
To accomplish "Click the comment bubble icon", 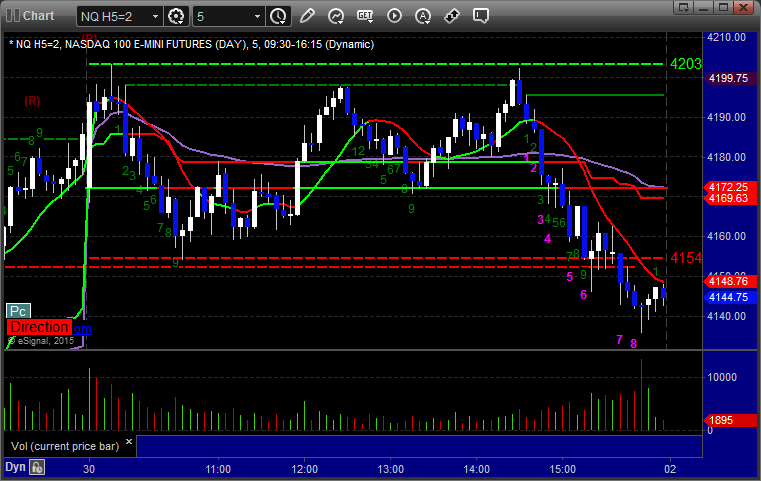I will [481, 16].
